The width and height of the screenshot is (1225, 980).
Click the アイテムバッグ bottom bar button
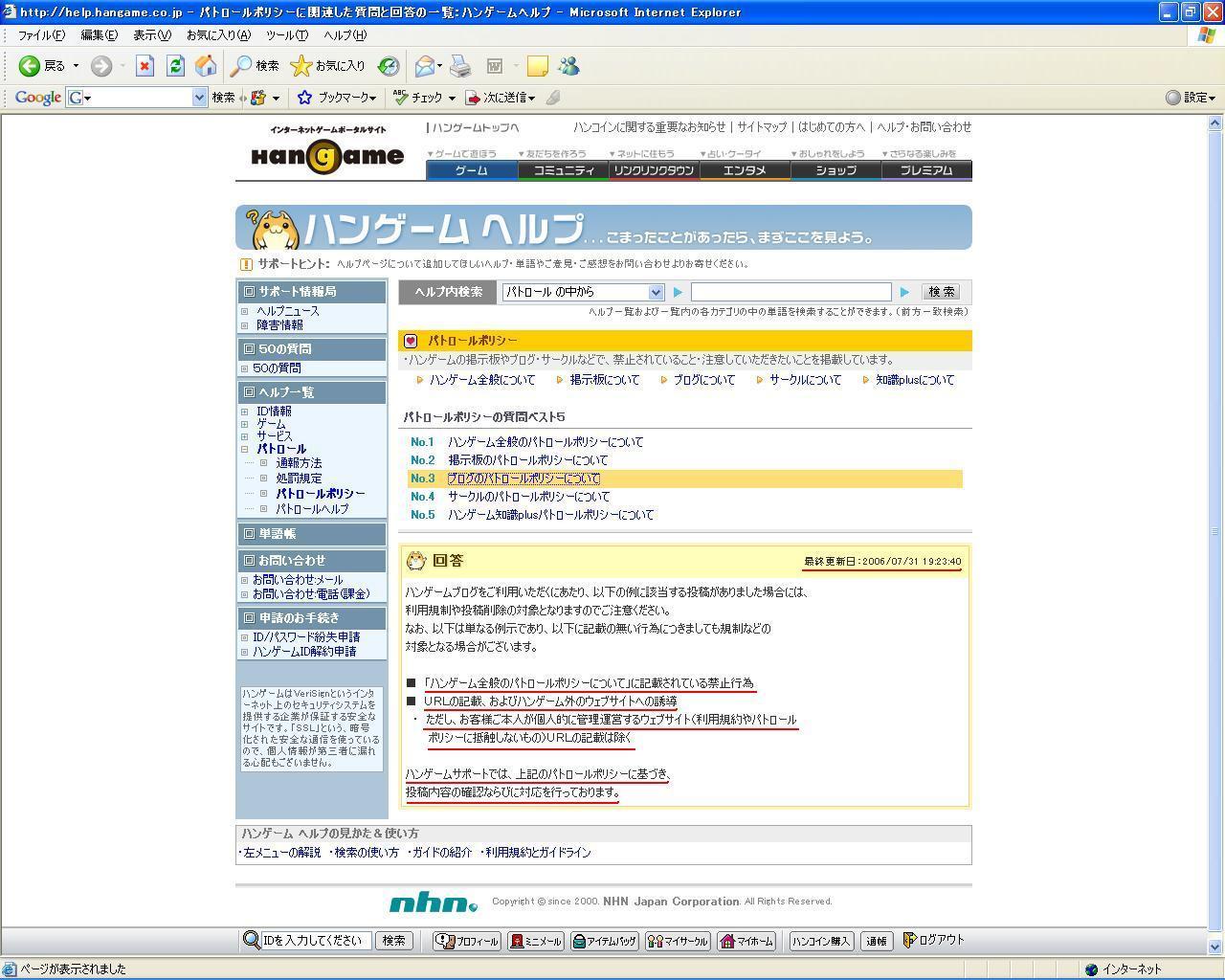tap(604, 941)
